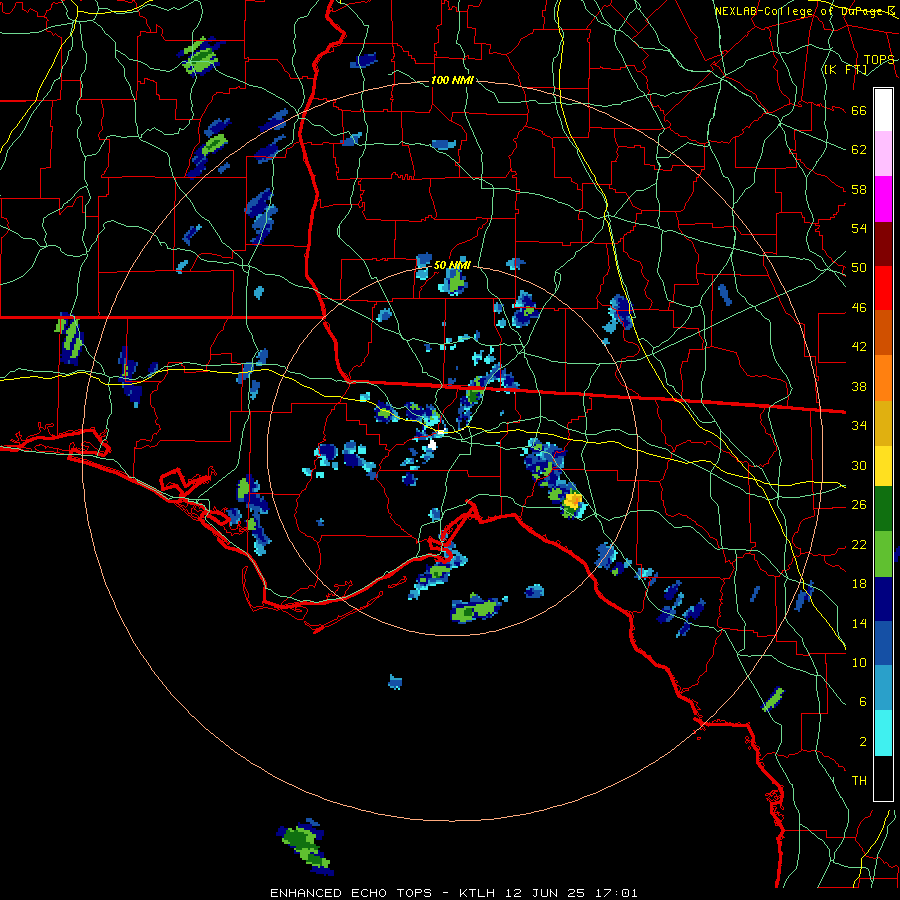Click the 42 legend value
This screenshot has width=900, height=900.
(859, 347)
